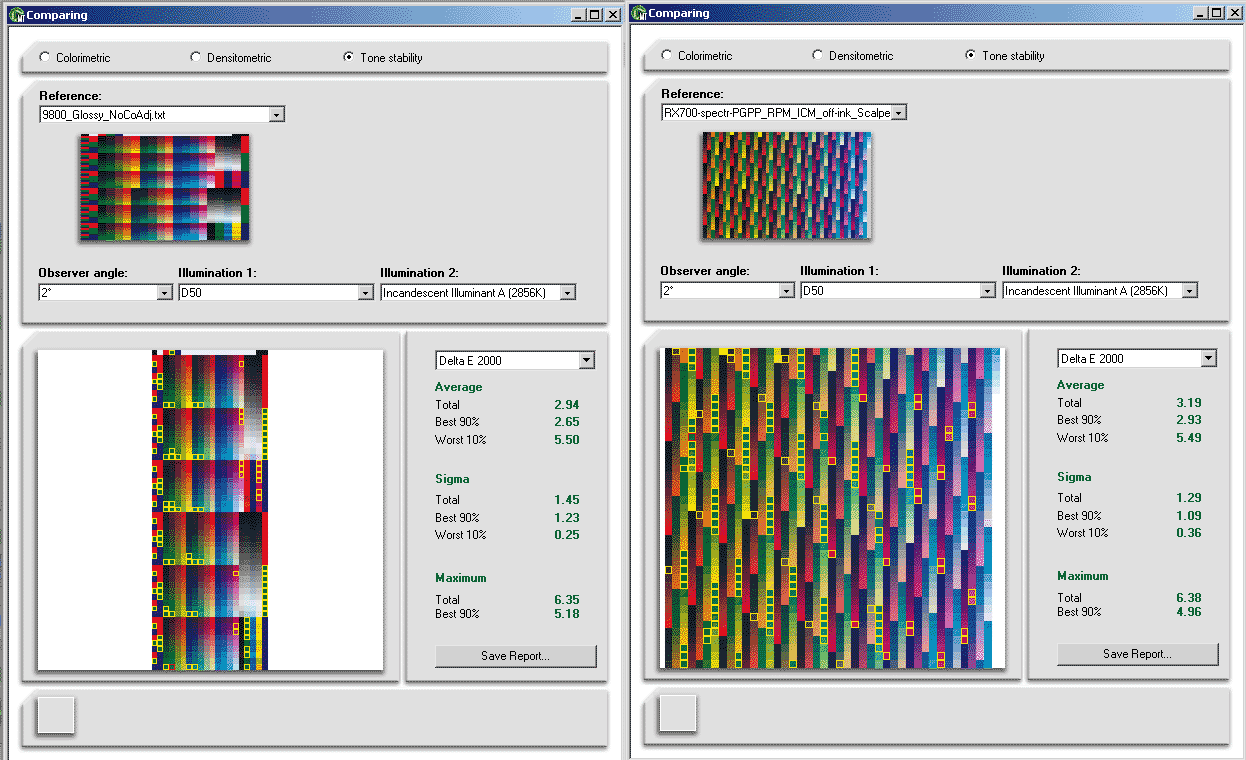The width and height of the screenshot is (1246, 760).
Task: Click Maximum Best 90% value 5.18 in left window
Action: pos(567,614)
